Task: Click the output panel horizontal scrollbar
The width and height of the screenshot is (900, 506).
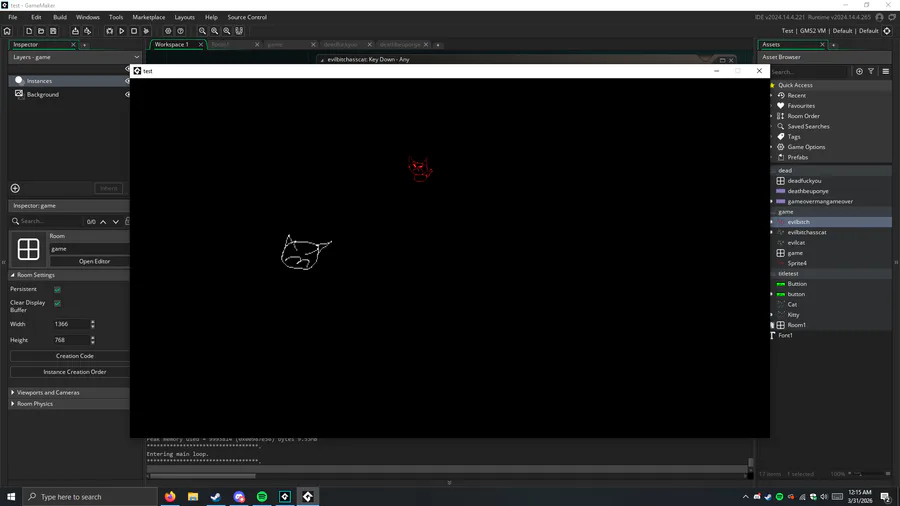Action: pos(203,476)
